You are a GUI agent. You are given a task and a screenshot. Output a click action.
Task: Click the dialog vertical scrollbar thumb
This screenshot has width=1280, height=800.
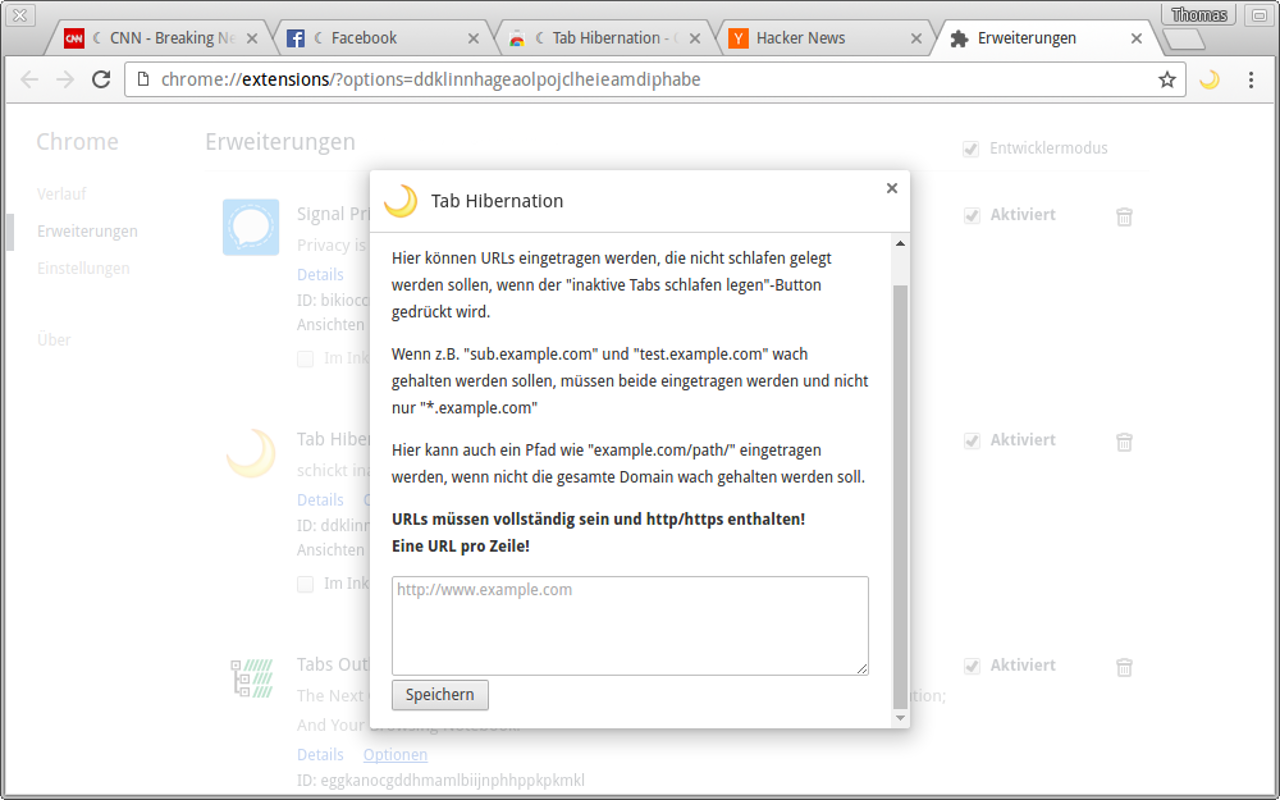tap(900, 495)
